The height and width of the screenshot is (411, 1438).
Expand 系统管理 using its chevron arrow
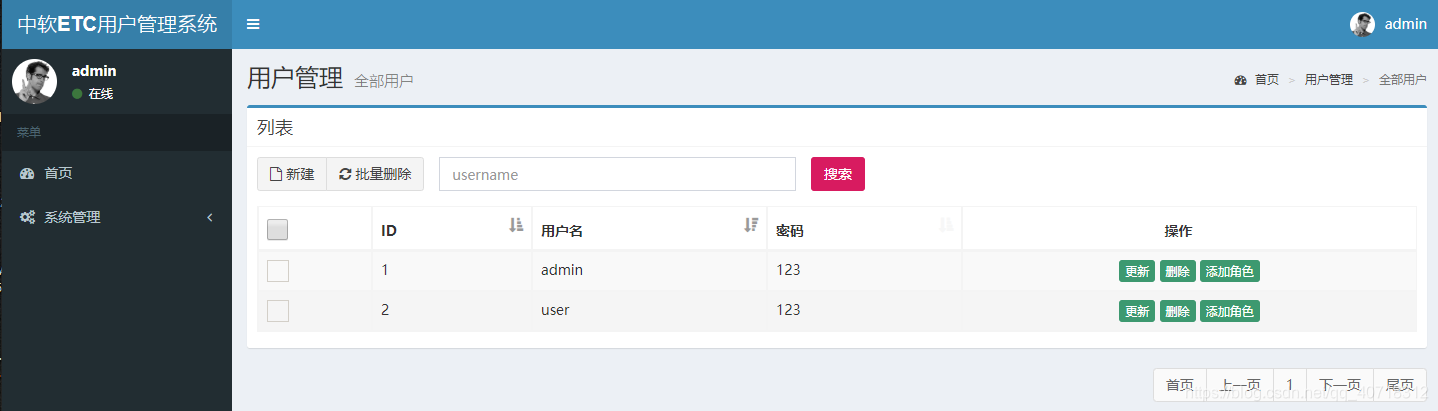tap(210, 217)
